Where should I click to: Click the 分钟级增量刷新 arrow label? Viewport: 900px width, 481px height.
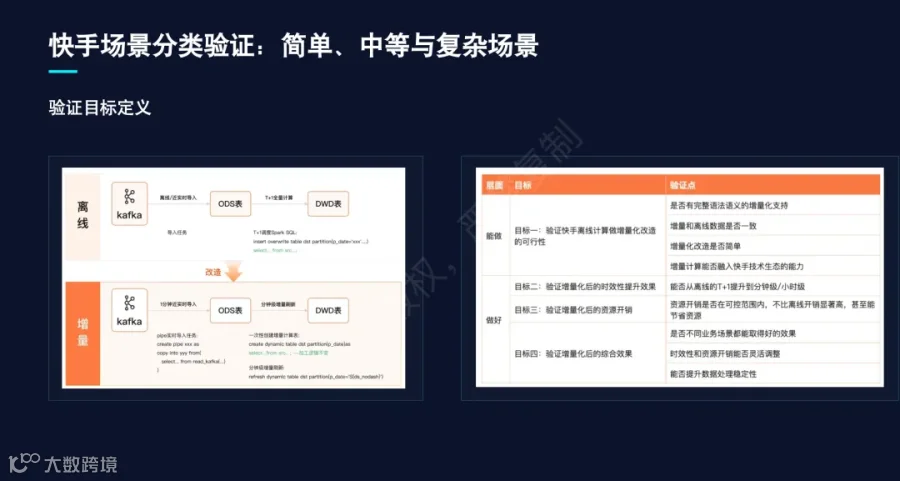(x=278, y=304)
